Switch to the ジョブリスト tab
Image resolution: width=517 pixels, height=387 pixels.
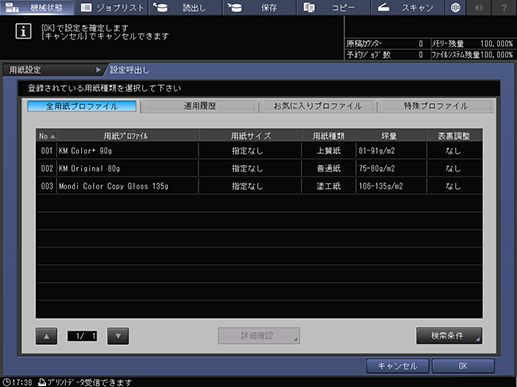point(112,7)
